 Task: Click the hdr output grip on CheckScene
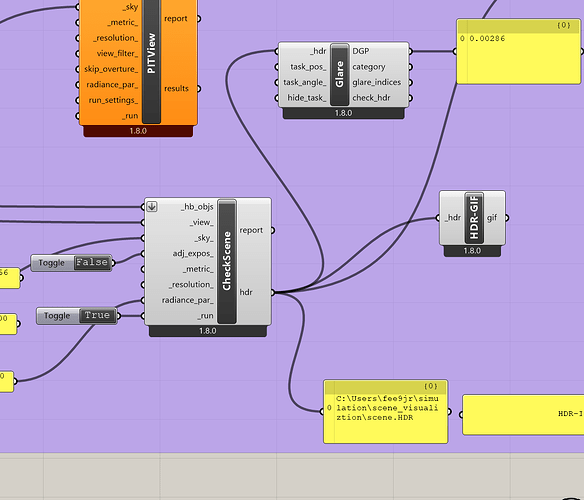(x=273, y=292)
